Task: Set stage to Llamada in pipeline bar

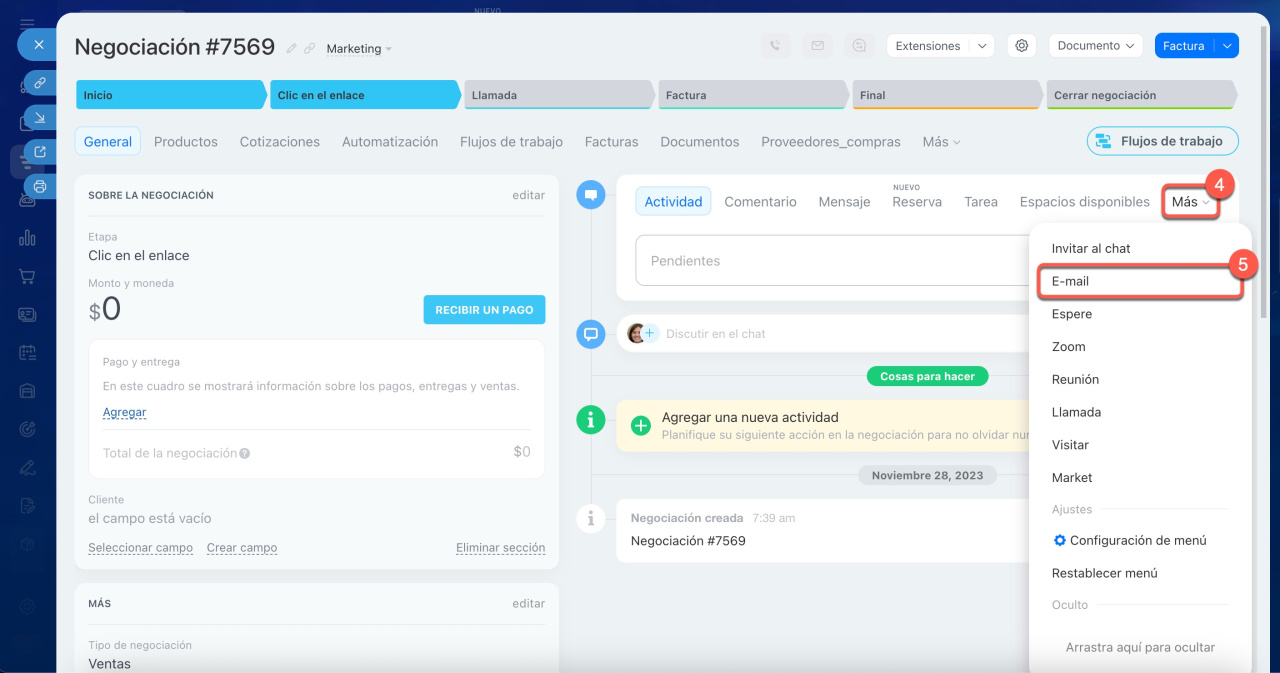Action: [555, 96]
